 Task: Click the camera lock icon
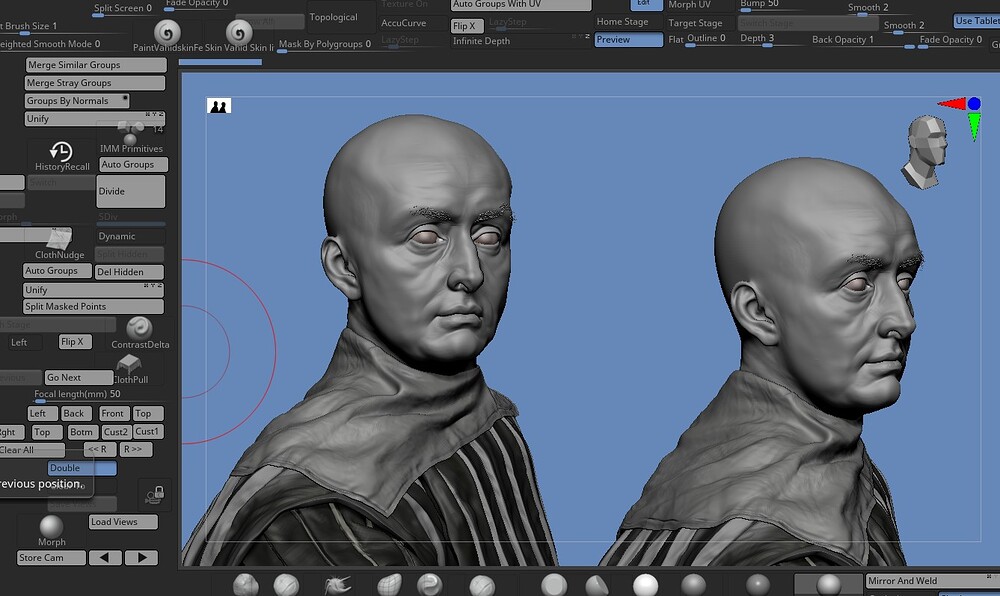[155, 493]
